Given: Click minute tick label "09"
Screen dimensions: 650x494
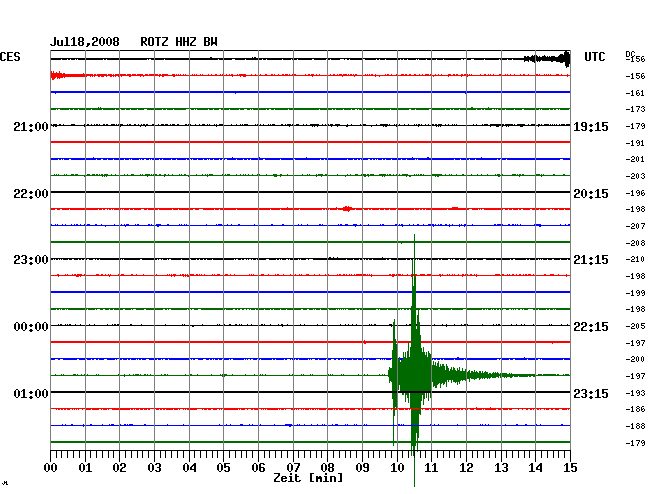Looking at the screenshot, I should click(x=362, y=468).
